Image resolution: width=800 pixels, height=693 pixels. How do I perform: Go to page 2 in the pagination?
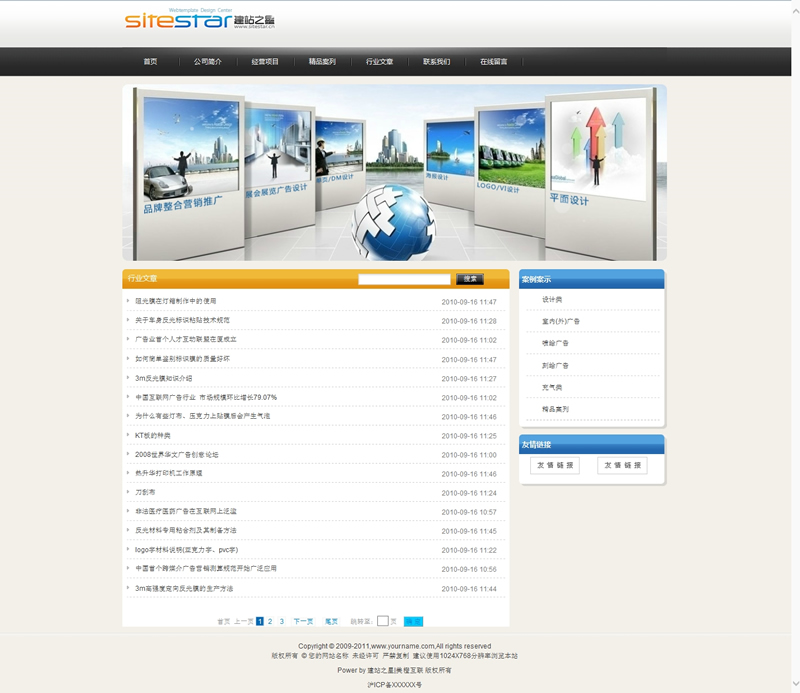pos(270,621)
